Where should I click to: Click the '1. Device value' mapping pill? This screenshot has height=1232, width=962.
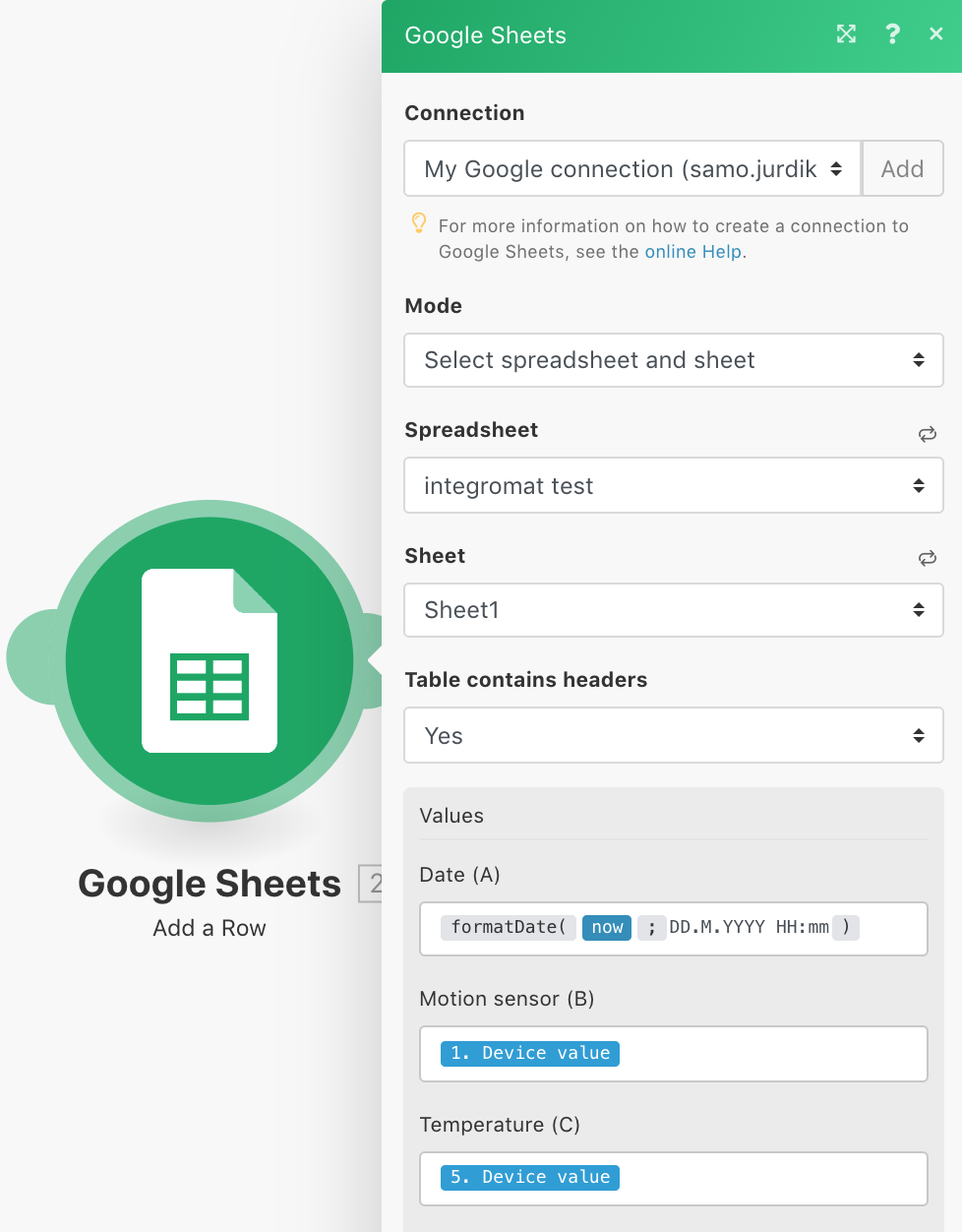[529, 1053]
